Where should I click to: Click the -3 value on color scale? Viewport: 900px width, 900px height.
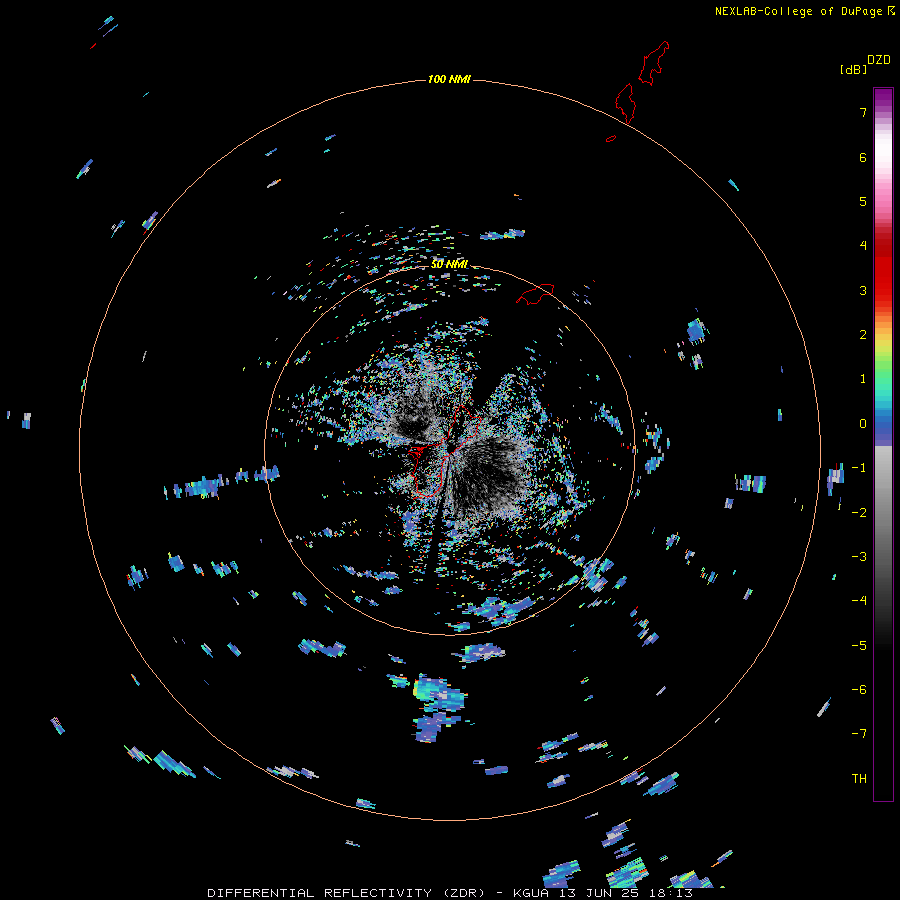(x=859, y=556)
